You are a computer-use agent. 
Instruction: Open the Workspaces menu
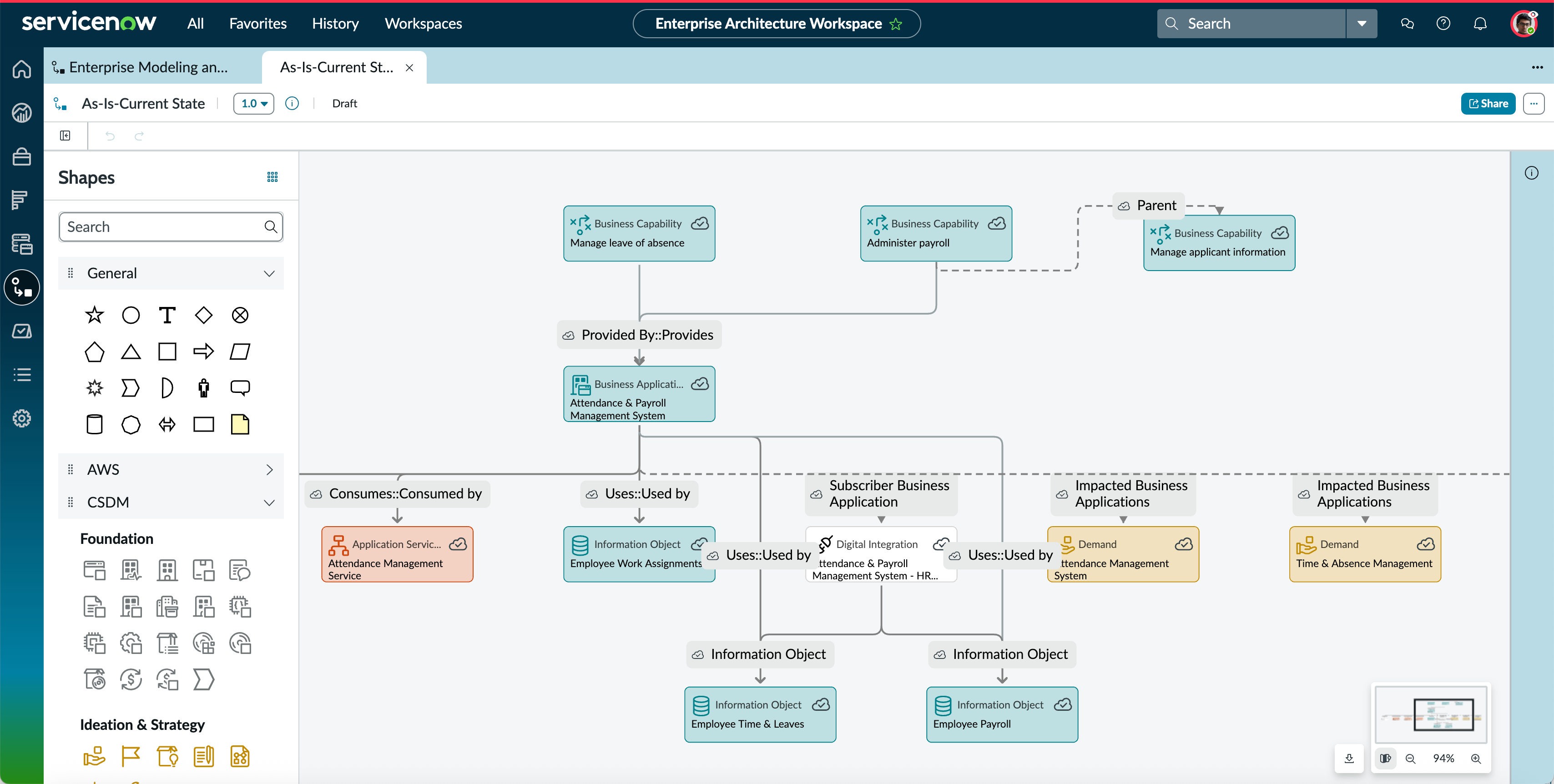423,24
